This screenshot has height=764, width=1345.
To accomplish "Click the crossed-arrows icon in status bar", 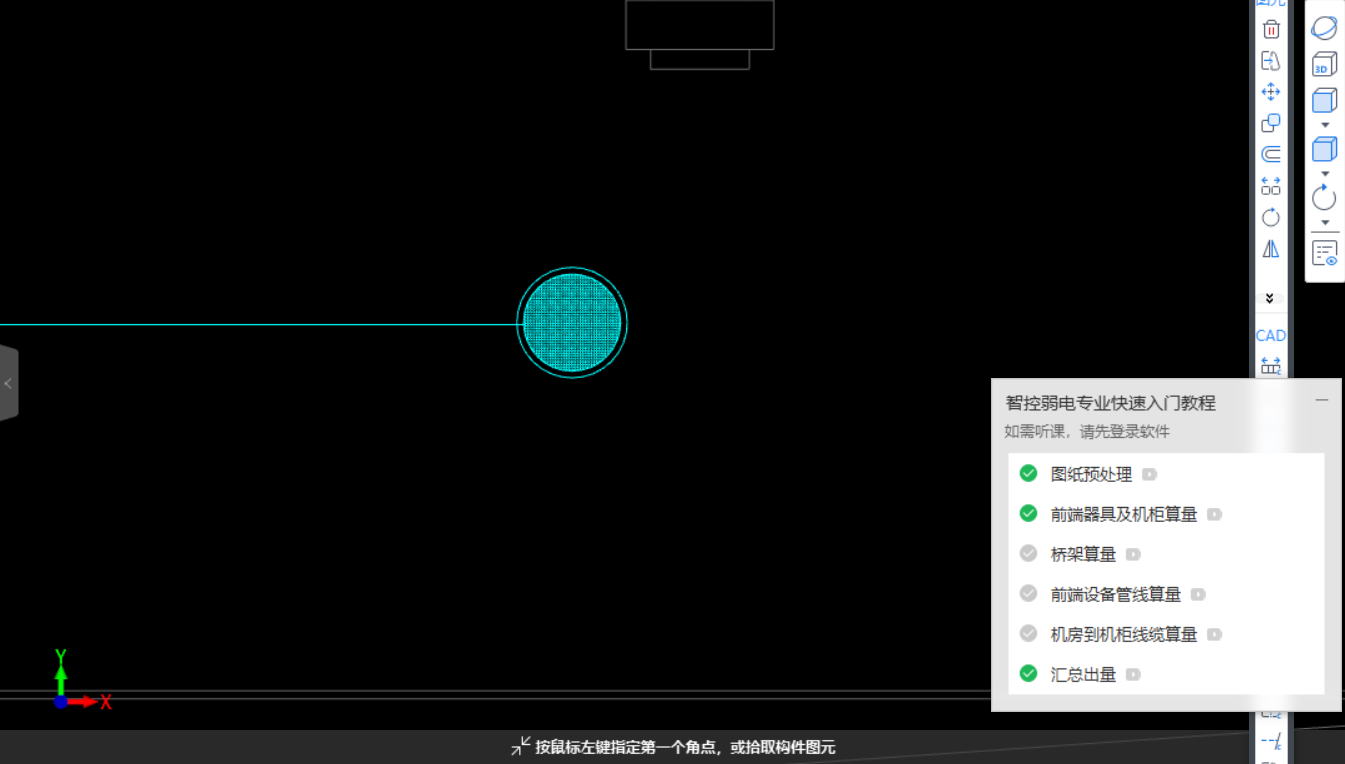I will tap(520, 746).
